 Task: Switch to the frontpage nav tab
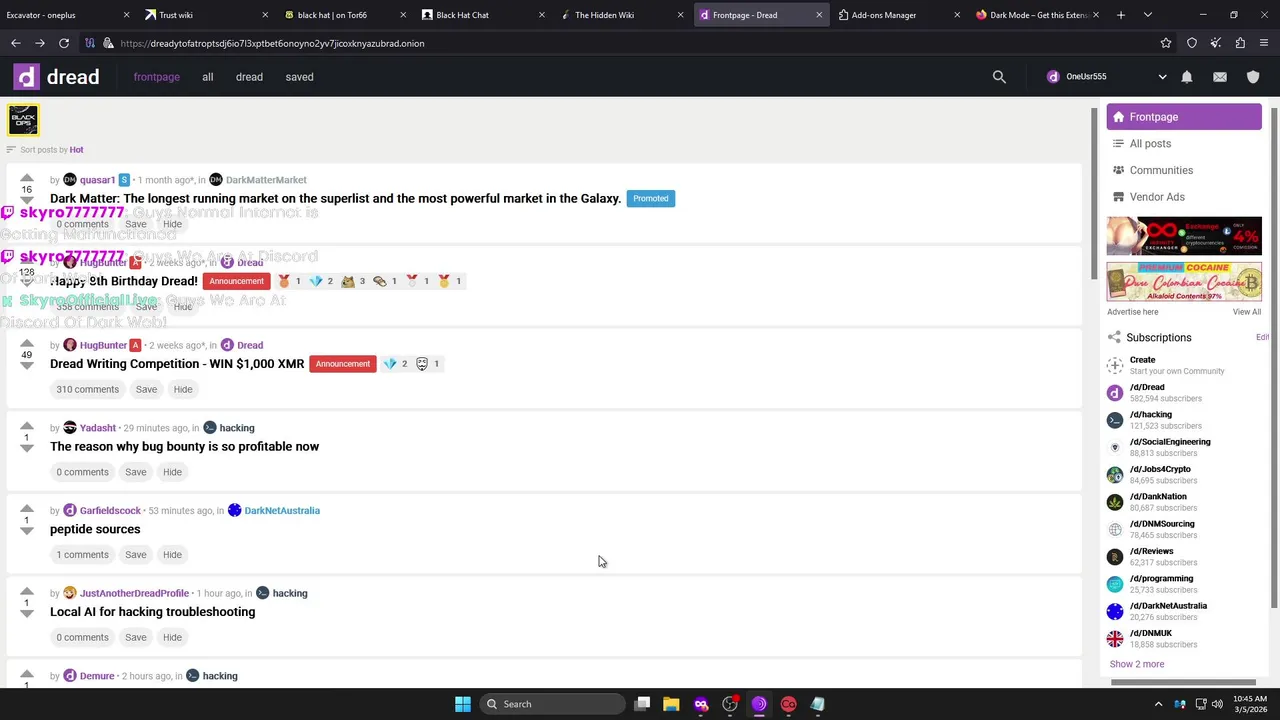tap(157, 77)
